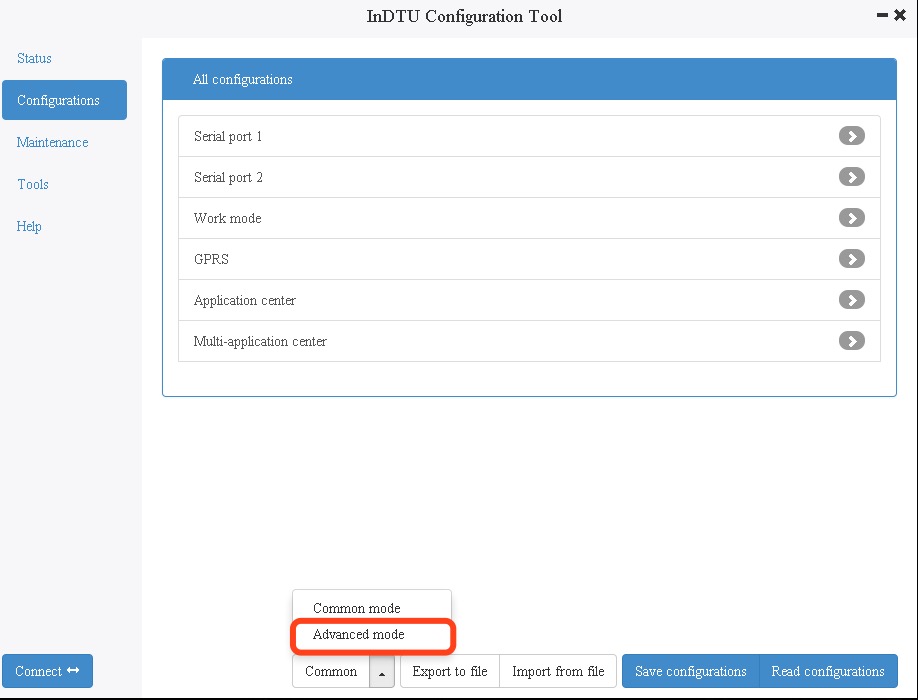
Task: Click Export to file
Action: [x=450, y=672]
